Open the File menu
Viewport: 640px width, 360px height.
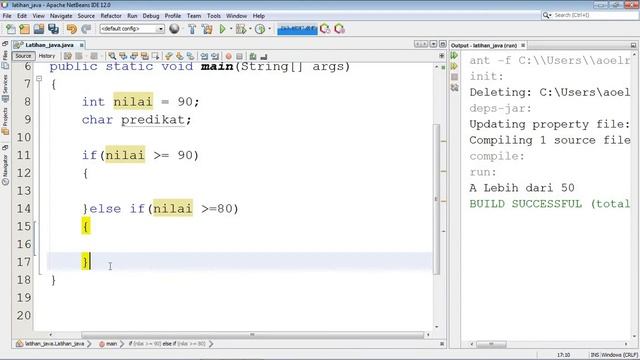[7, 16]
